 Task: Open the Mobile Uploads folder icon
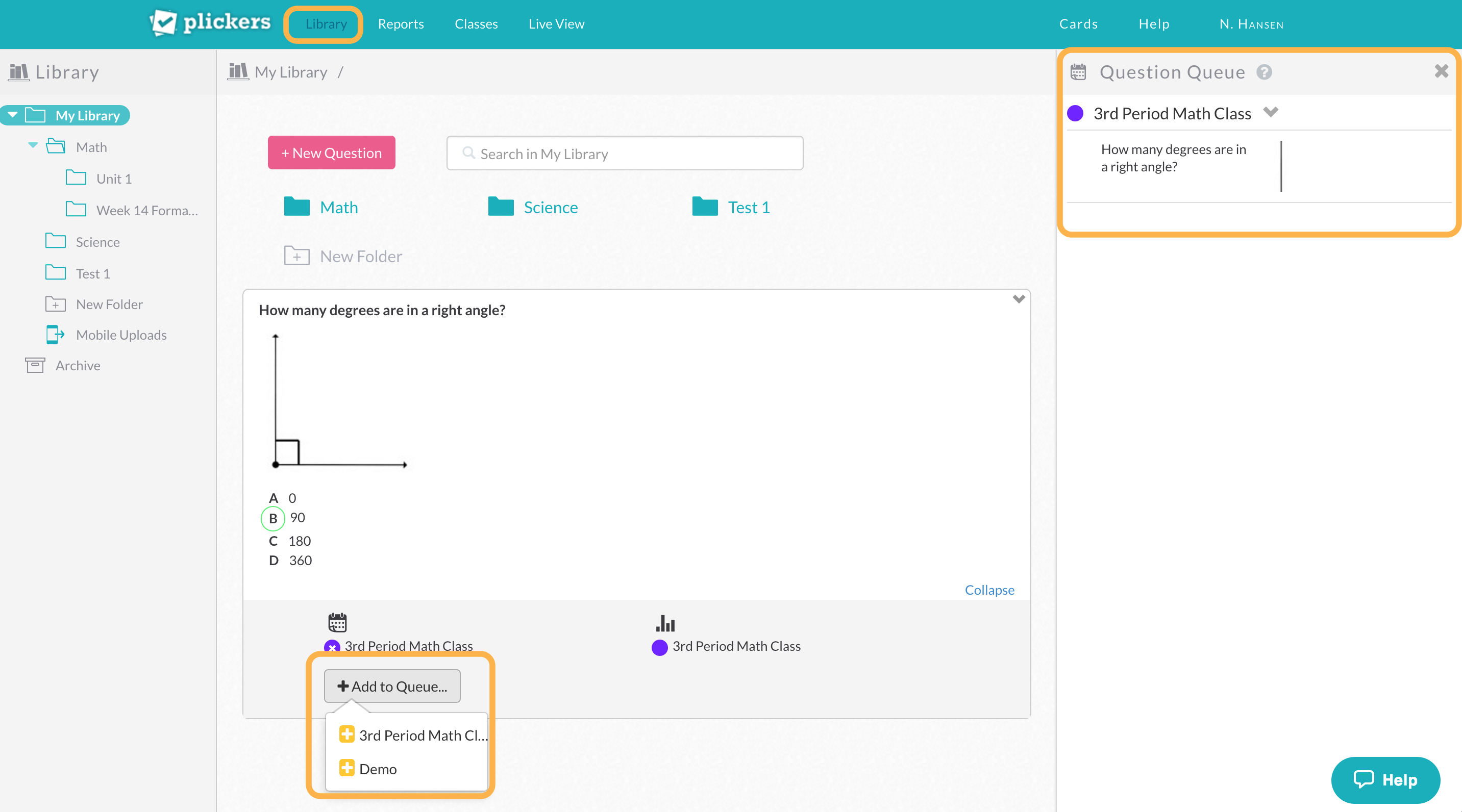tap(55, 335)
